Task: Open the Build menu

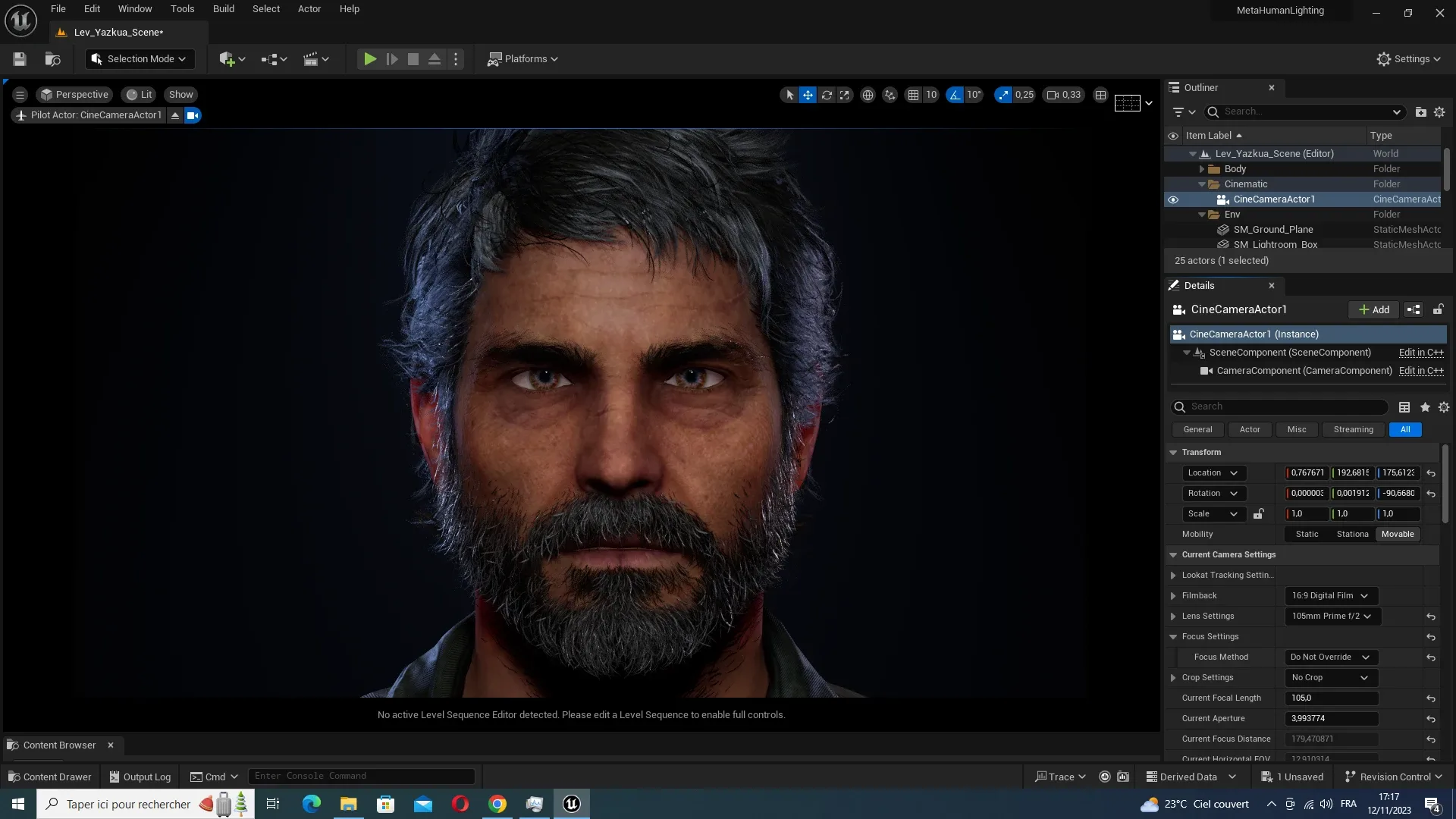Action: pyautogui.click(x=223, y=9)
